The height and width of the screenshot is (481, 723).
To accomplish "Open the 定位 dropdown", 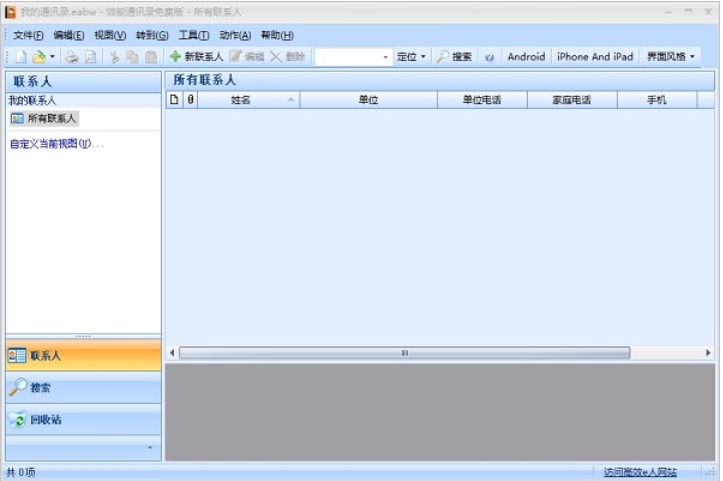I will pos(411,57).
